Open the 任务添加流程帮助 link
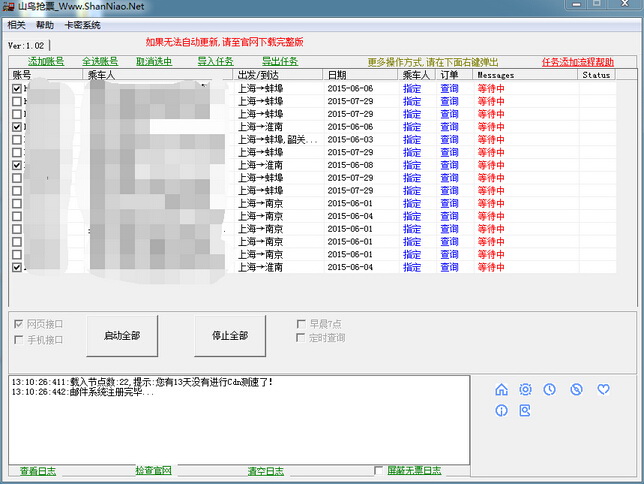The height and width of the screenshot is (485, 644). pyautogui.click(x=577, y=62)
